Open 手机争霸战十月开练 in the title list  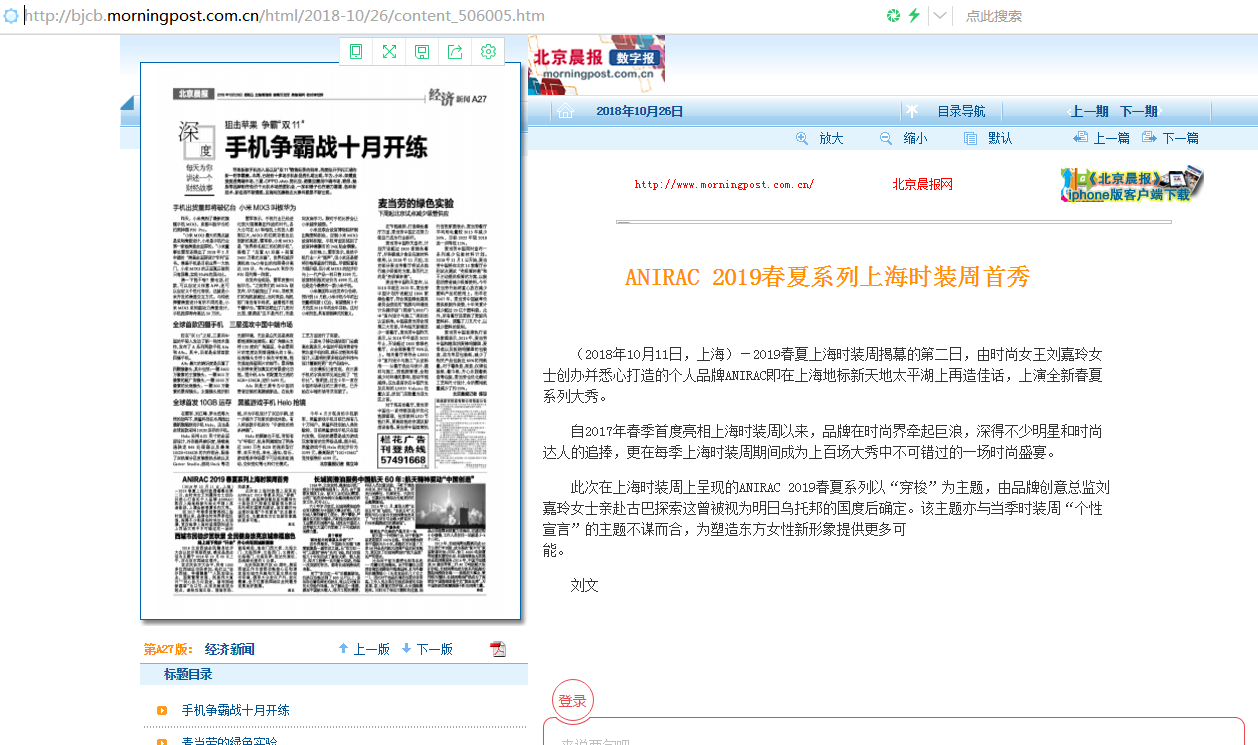tap(236, 710)
